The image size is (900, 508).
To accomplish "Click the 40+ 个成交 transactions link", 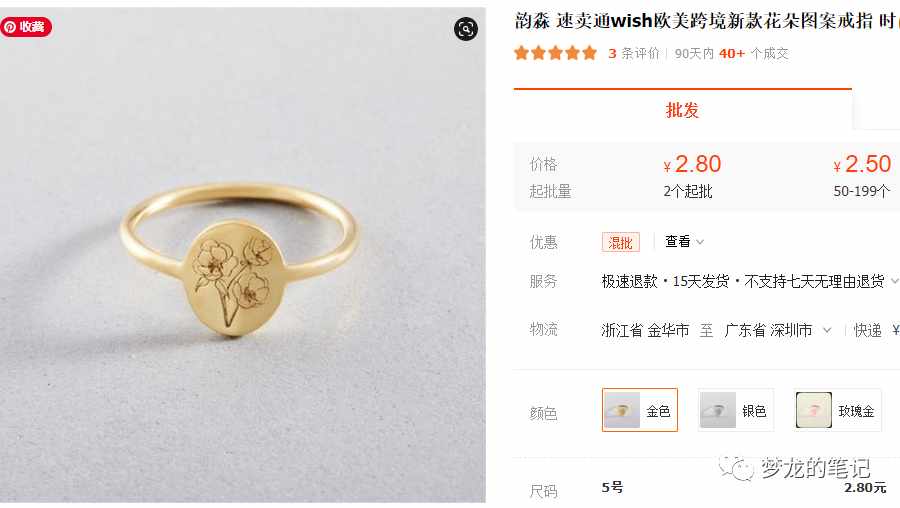I will point(754,53).
